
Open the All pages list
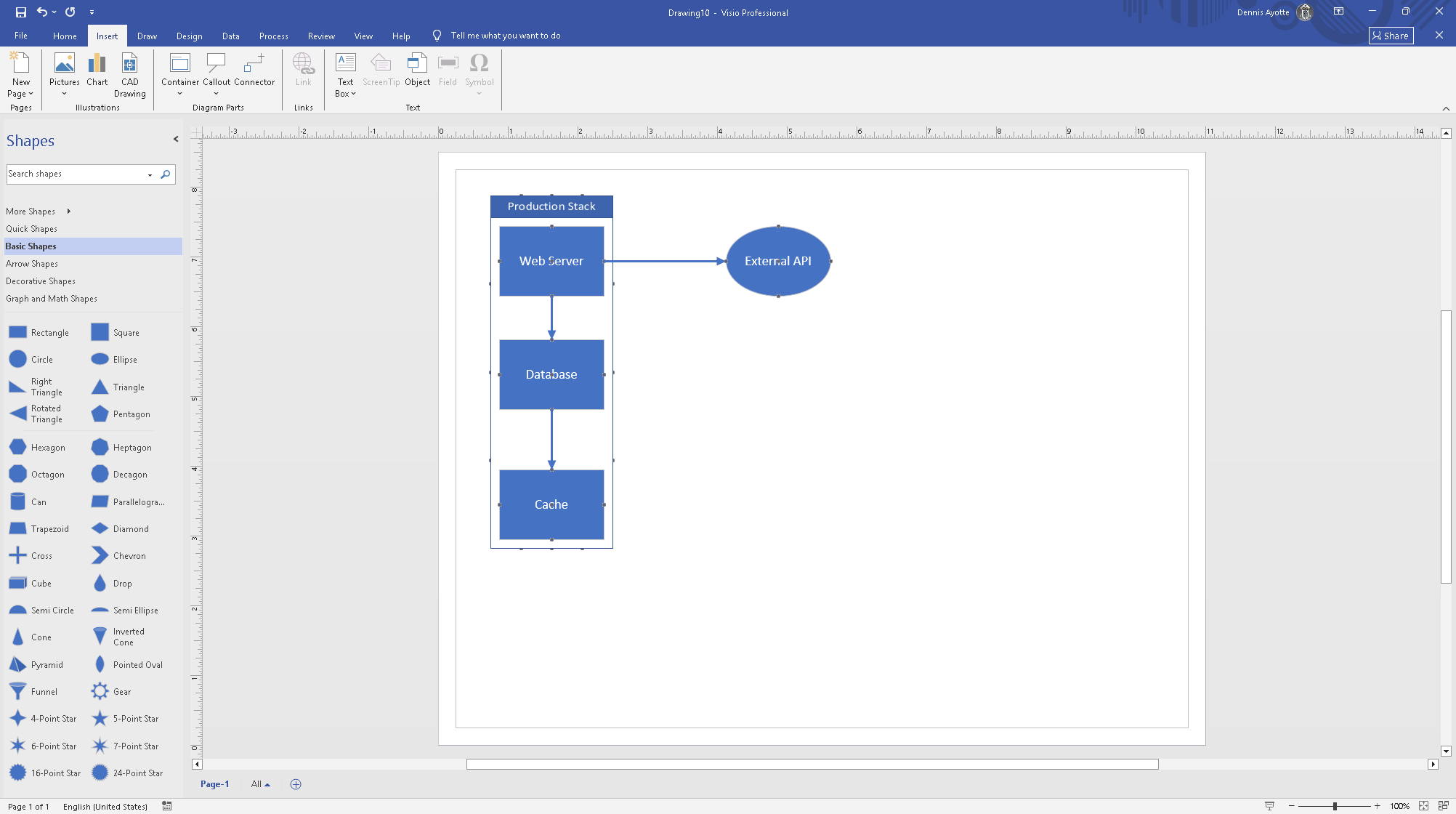(x=260, y=784)
